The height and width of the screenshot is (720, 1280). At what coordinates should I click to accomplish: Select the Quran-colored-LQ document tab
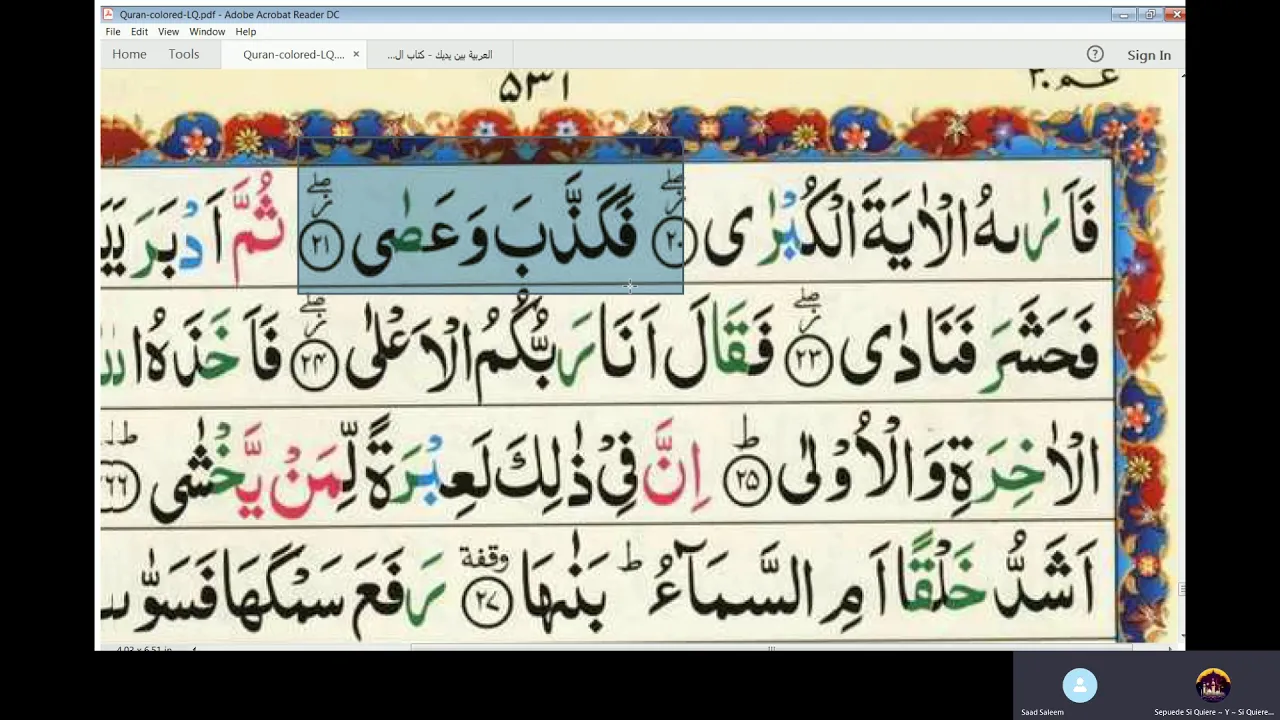click(x=293, y=55)
